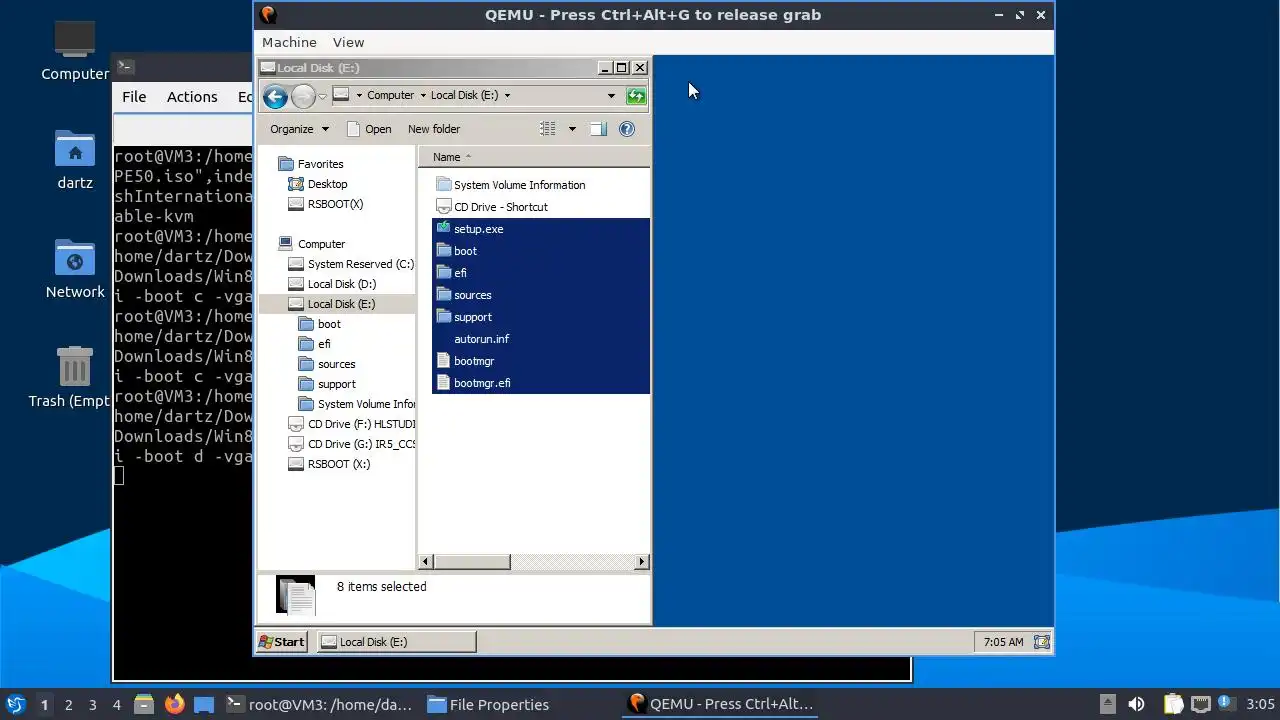
Task: Select bootmgr file in list
Action: pos(473,361)
